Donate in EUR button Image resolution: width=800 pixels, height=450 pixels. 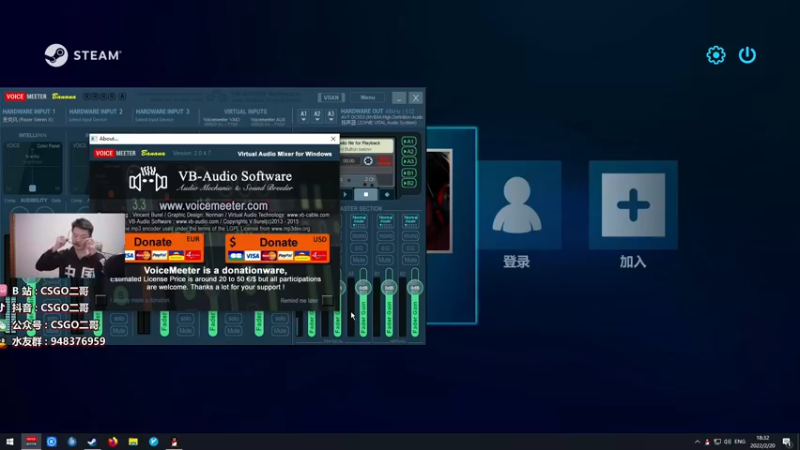pos(164,247)
